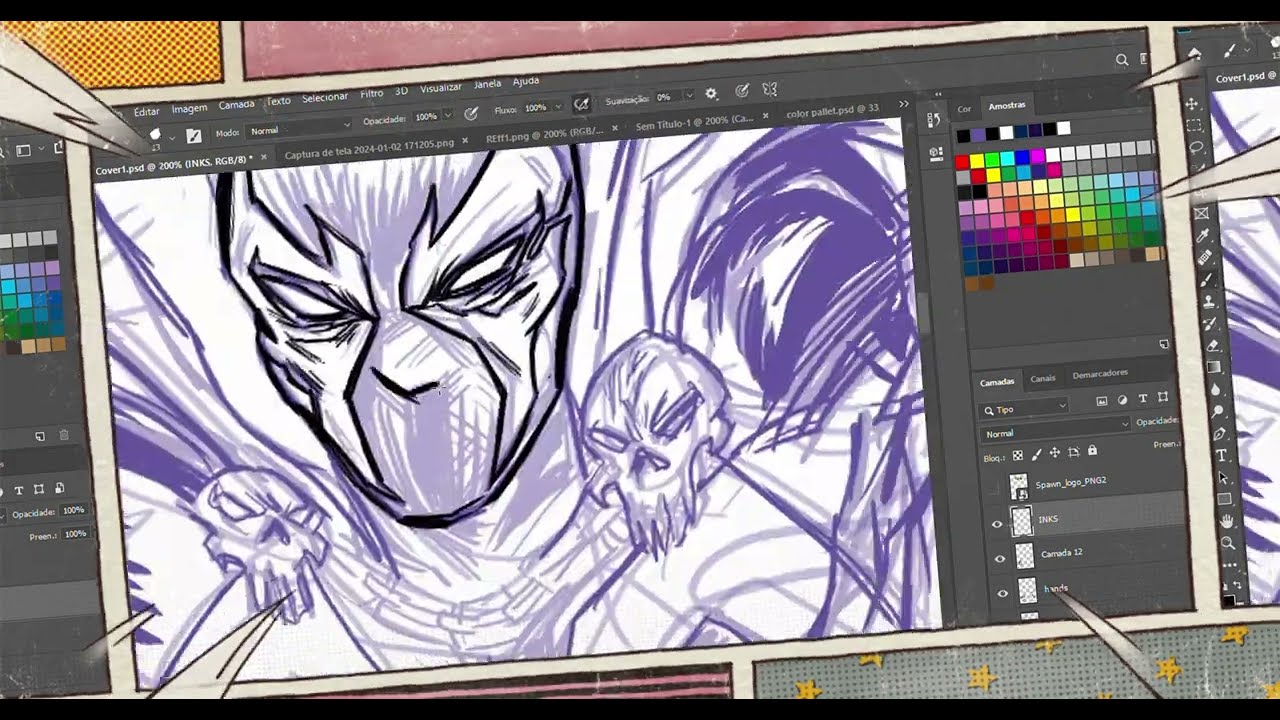The width and height of the screenshot is (1280, 720).
Task: Open the Janela menu
Action: (x=487, y=83)
